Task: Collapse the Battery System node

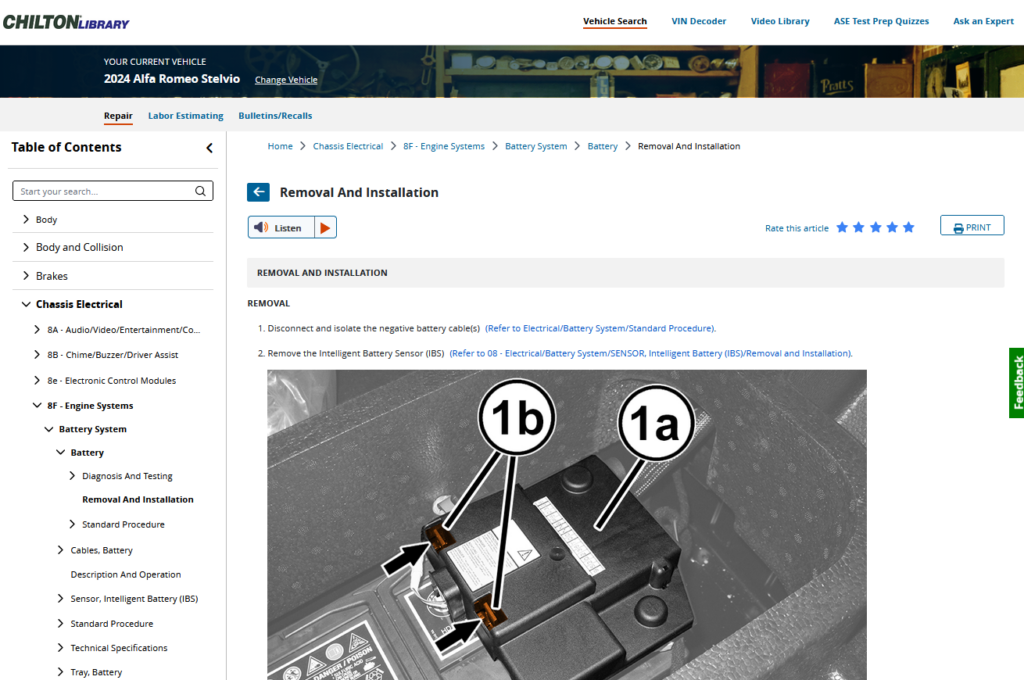Action: pos(49,429)
